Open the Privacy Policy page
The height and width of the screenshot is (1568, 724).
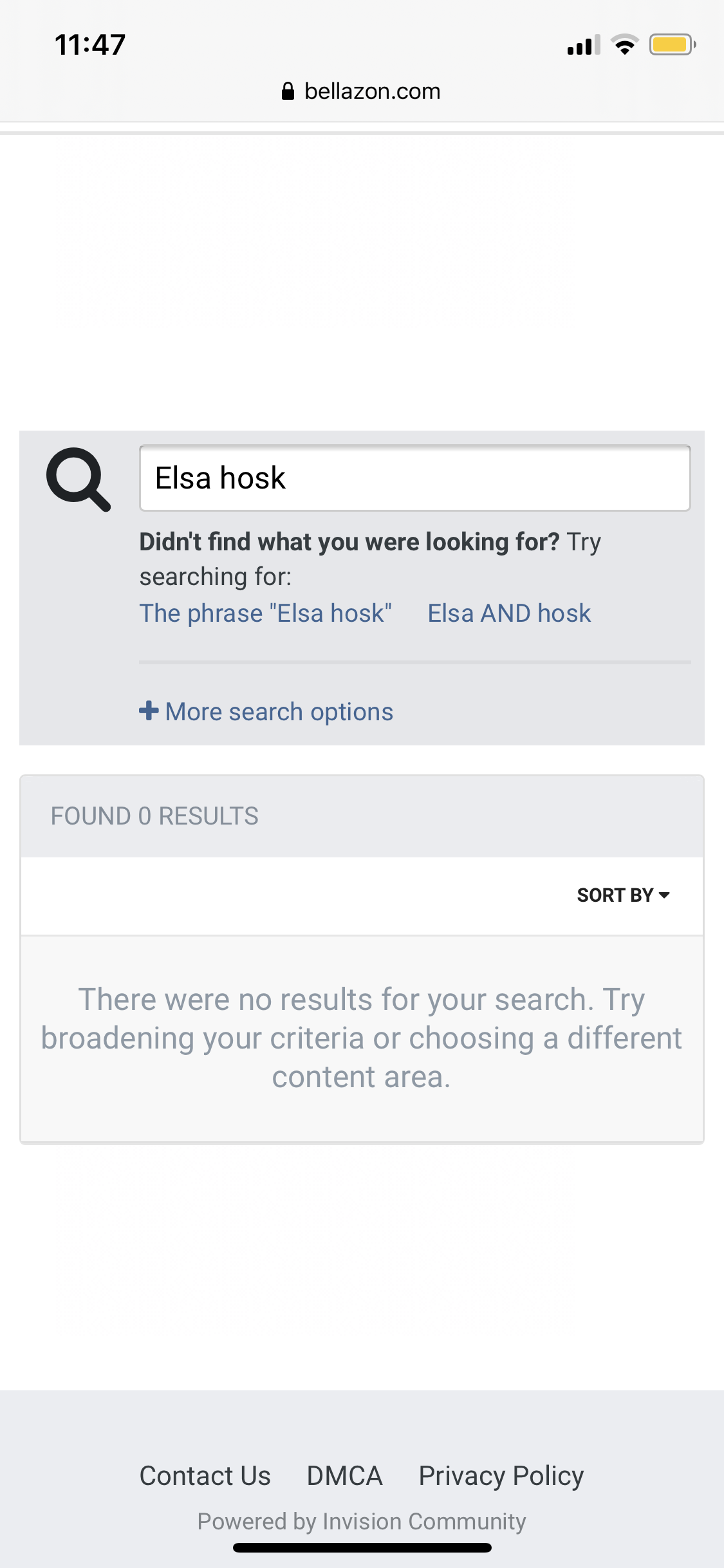(x=501, y=1475)
